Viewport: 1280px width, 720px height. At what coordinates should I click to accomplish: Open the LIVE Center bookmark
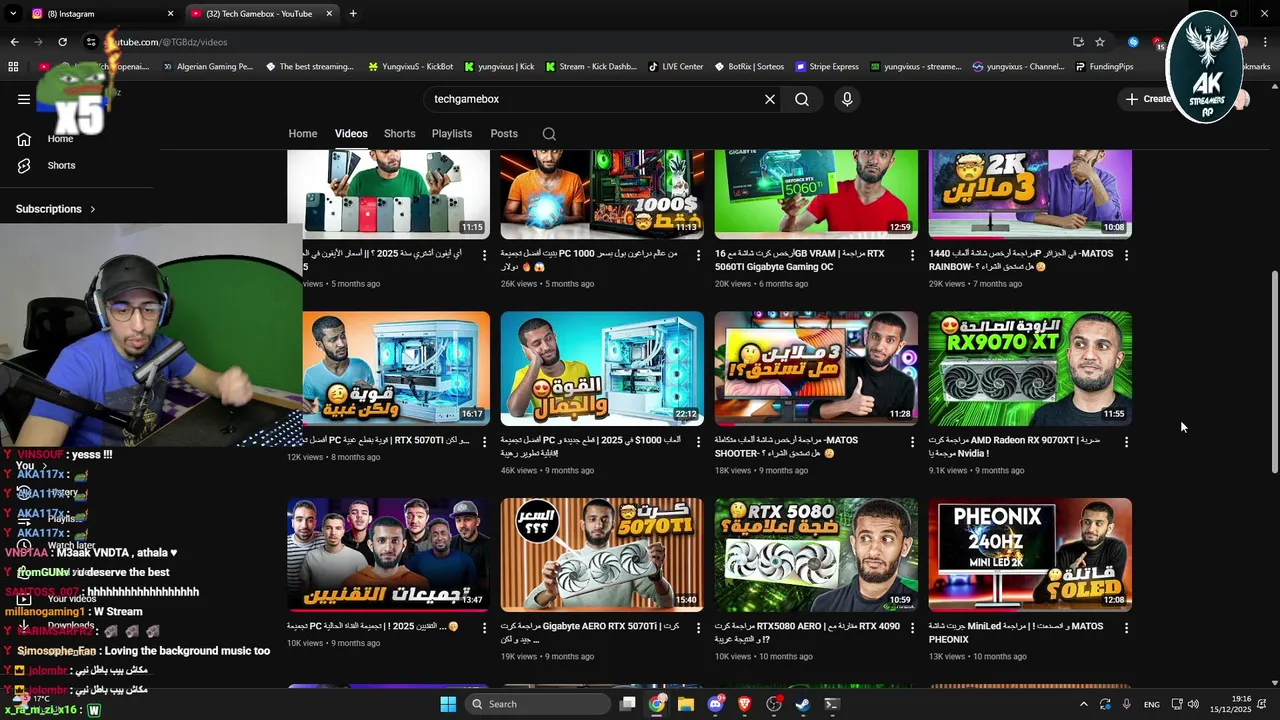coord(675,67)
